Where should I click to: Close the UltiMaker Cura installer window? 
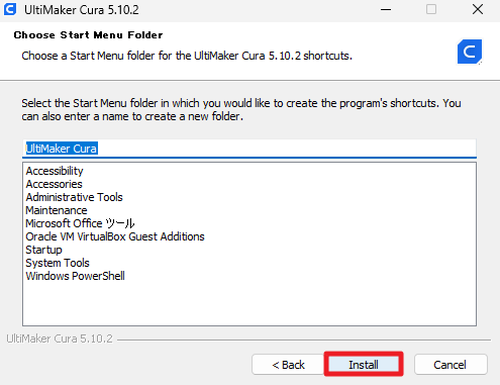click(478, 10)
